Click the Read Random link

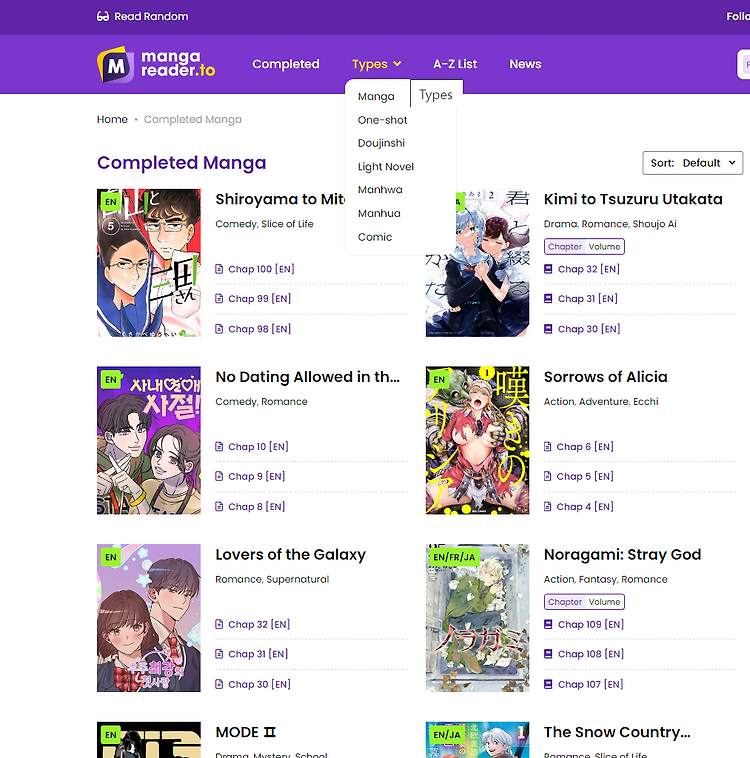143,16
